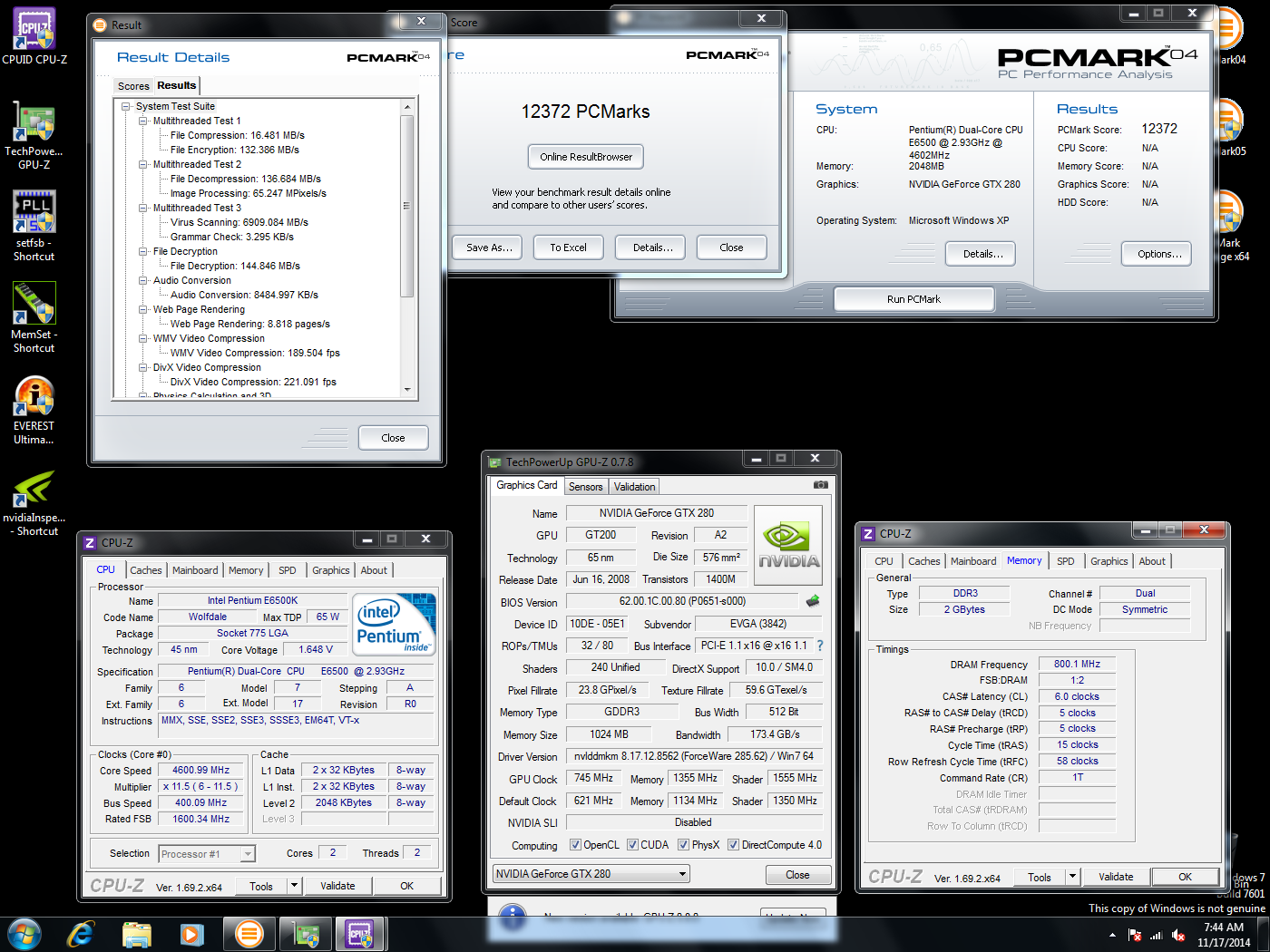Toggle the OpenCL checkbox

[575, 845]
